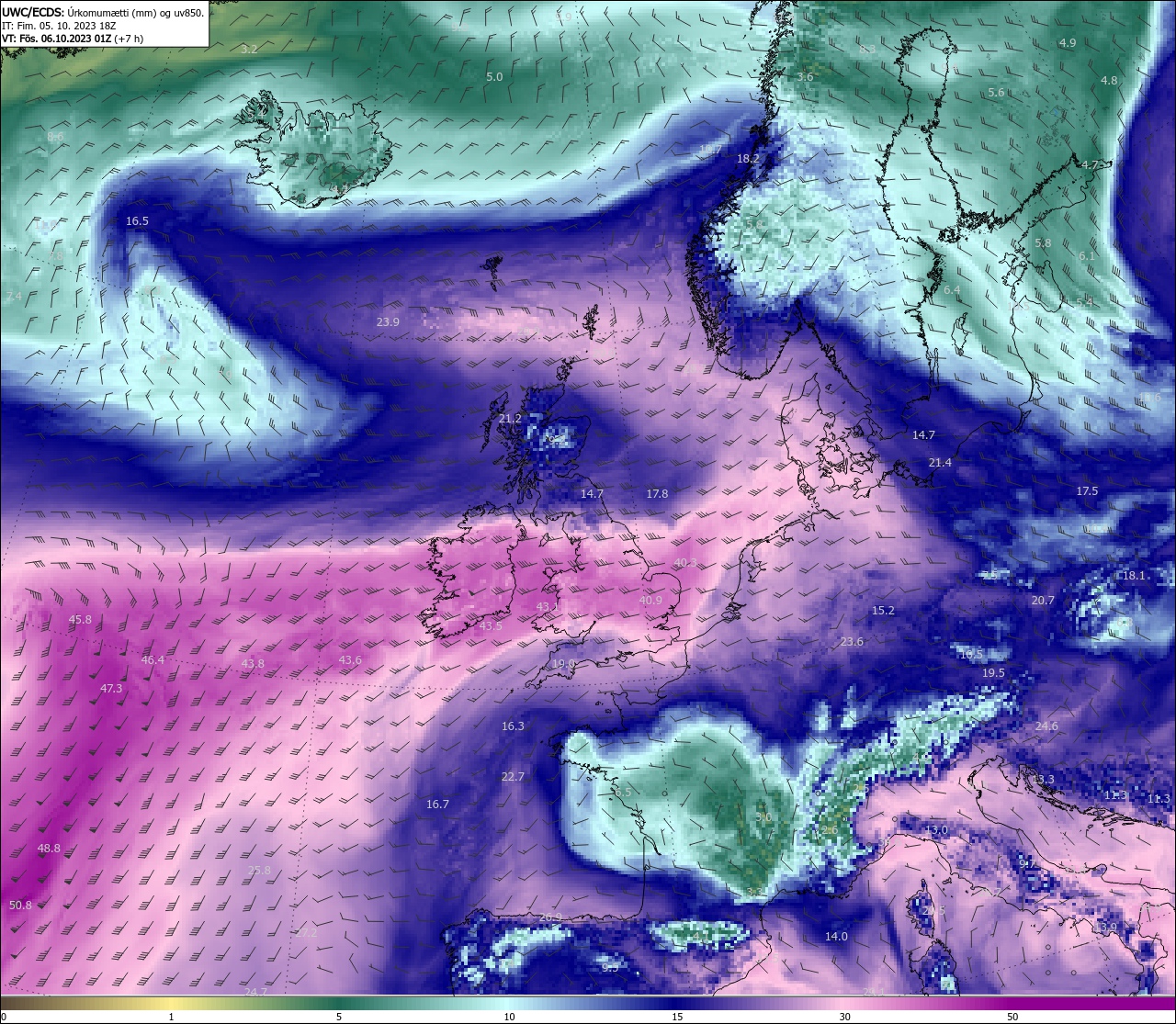Select the 40.9 value over England
Image resolution: width=1176 pixels, height=1024 pixels.
[650, 601]
